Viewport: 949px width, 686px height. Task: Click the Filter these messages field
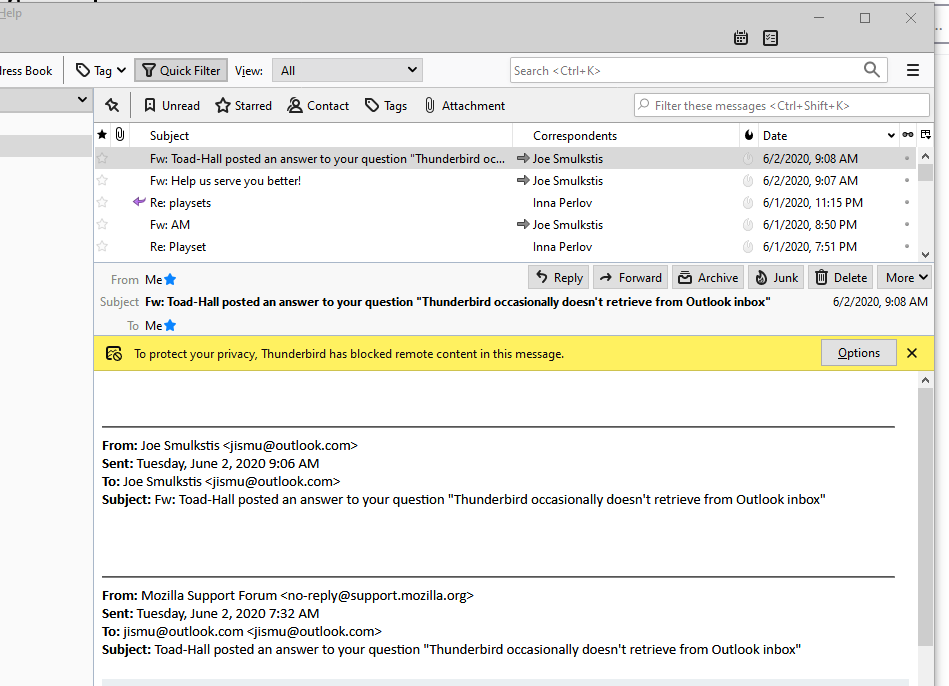coord(782,105)
